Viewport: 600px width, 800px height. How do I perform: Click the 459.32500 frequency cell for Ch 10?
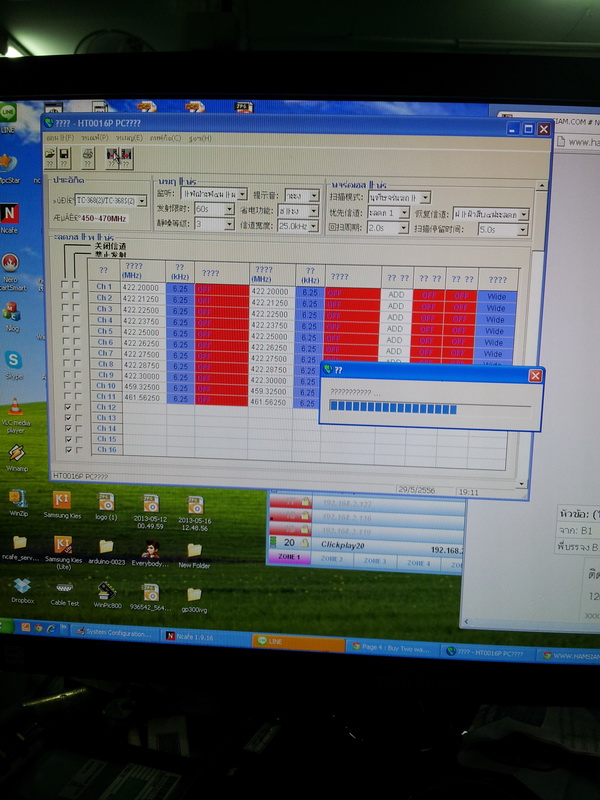142,387
